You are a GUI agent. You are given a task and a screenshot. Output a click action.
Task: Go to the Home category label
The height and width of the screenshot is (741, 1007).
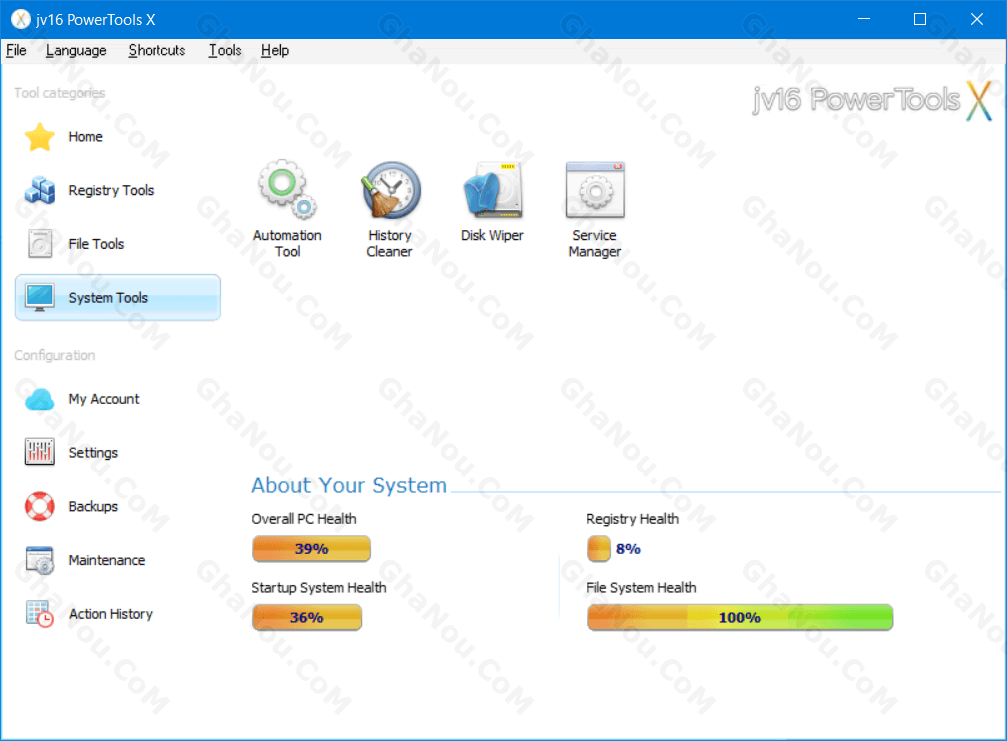[85, 137]
